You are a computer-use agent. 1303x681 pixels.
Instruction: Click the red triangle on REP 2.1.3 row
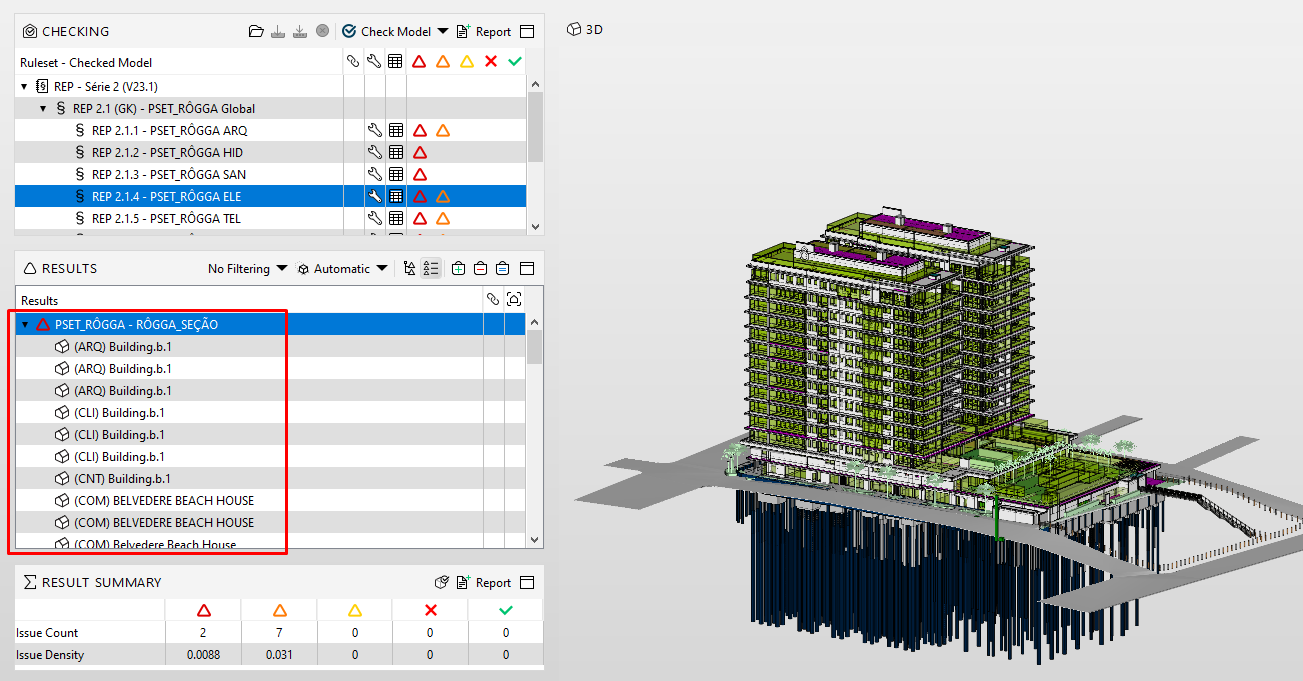(x=420, y=174)
